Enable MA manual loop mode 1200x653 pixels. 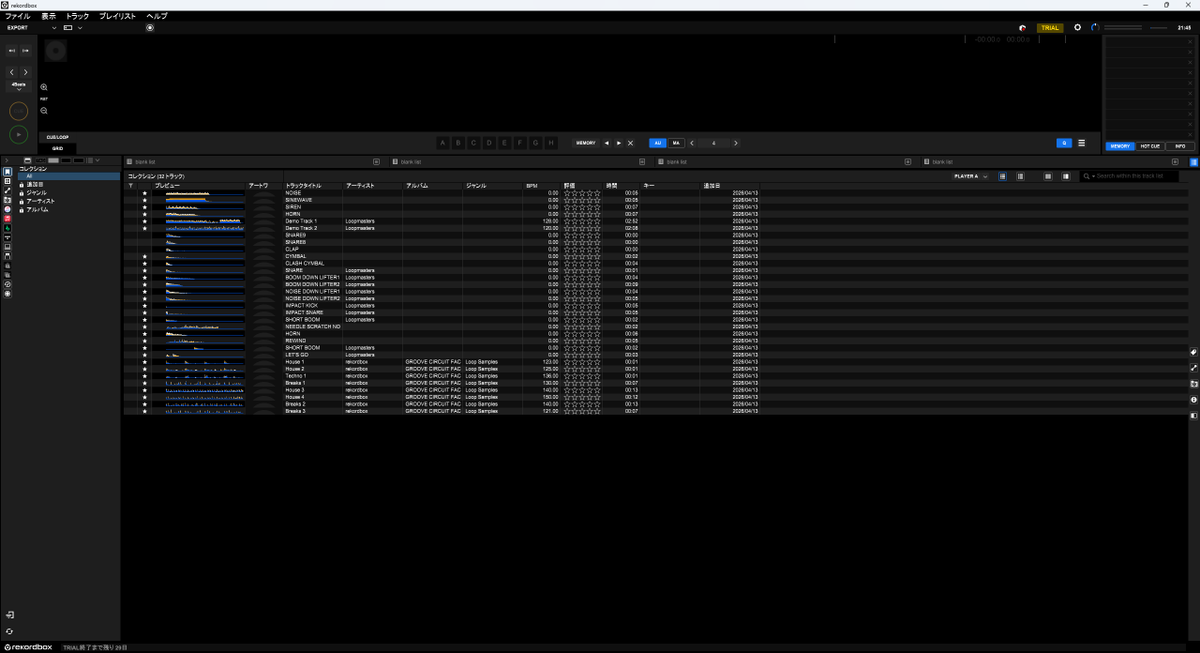[x=676, y=143]
